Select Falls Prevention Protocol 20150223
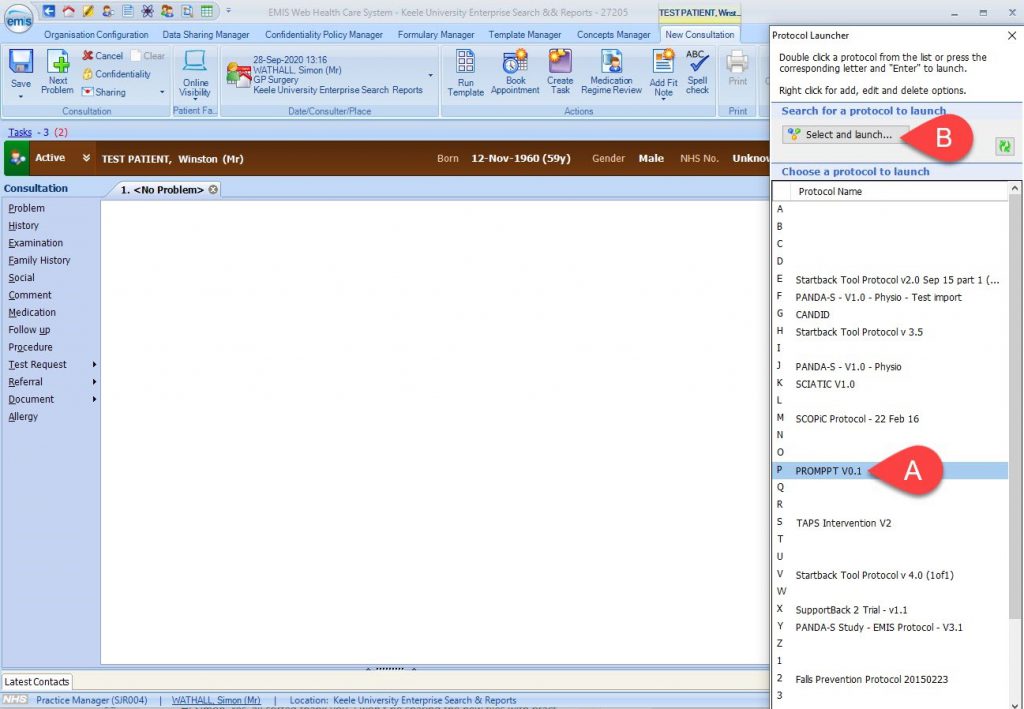 pyautogui.click(x=889, y=679)
